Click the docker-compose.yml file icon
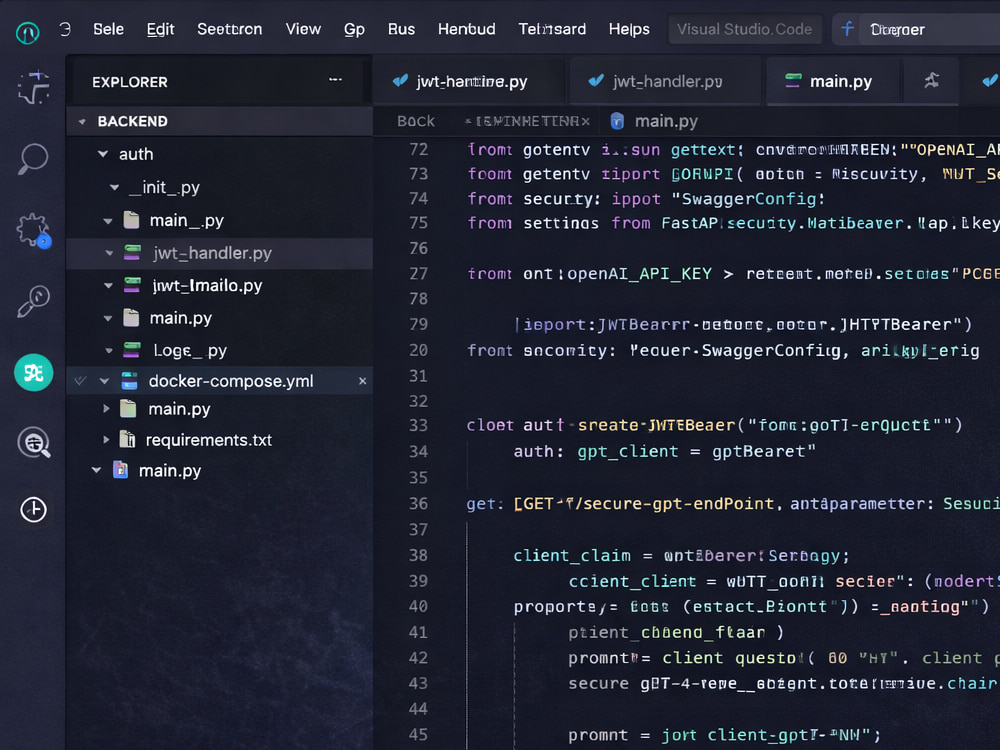 129,381
